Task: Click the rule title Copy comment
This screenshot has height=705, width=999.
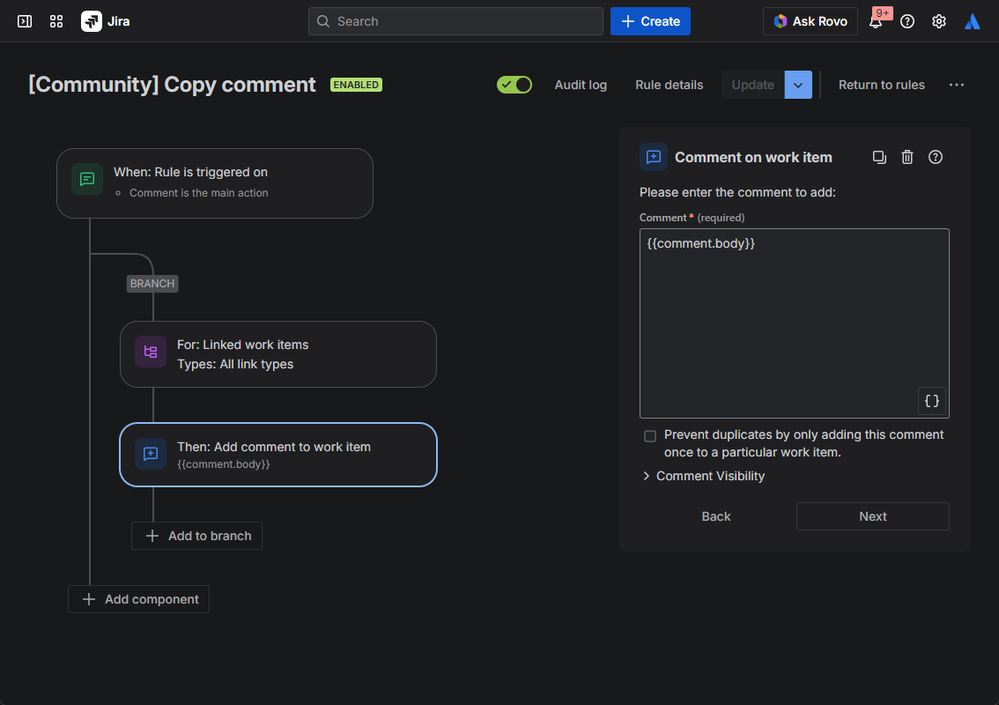Action: pos(172,85)
